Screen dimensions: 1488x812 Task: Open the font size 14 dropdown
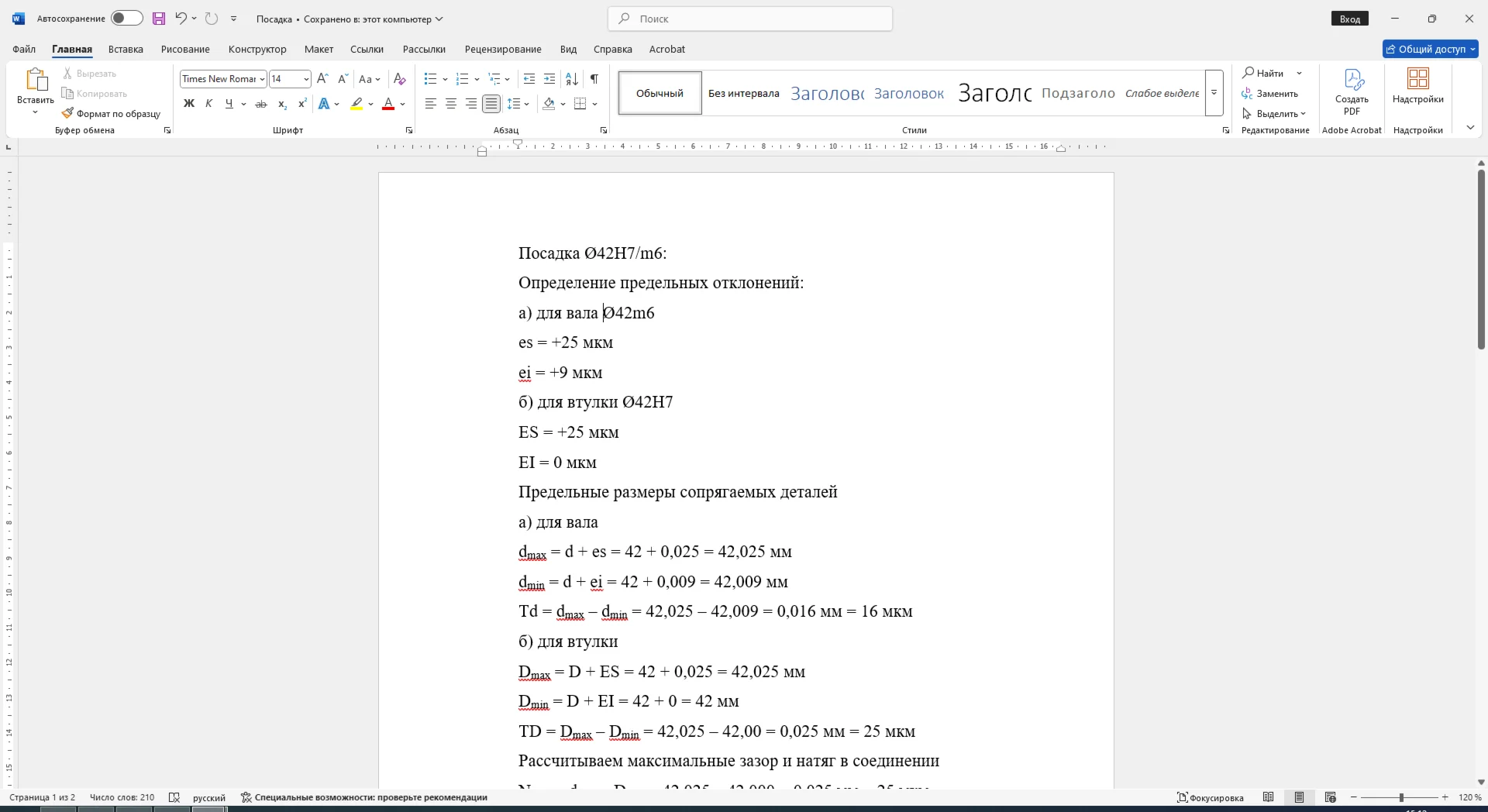coord(306,79)
